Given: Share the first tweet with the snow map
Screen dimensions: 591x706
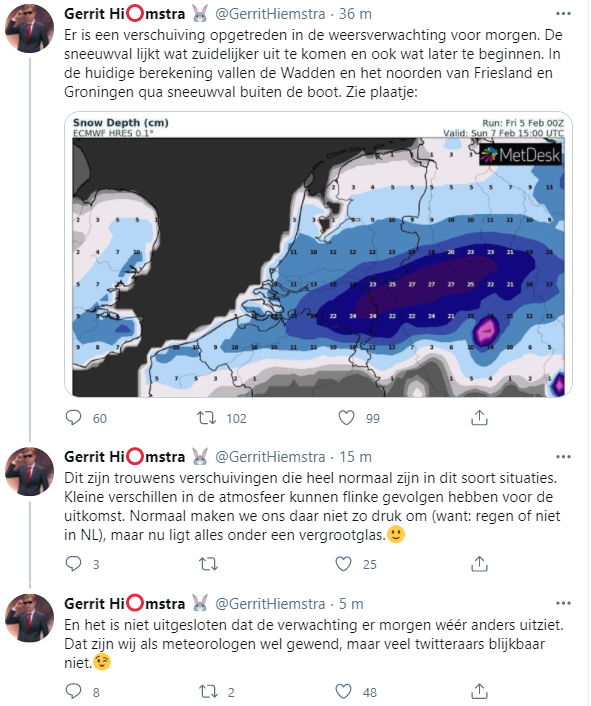Looking at the screenshot, I should (479, 417).
